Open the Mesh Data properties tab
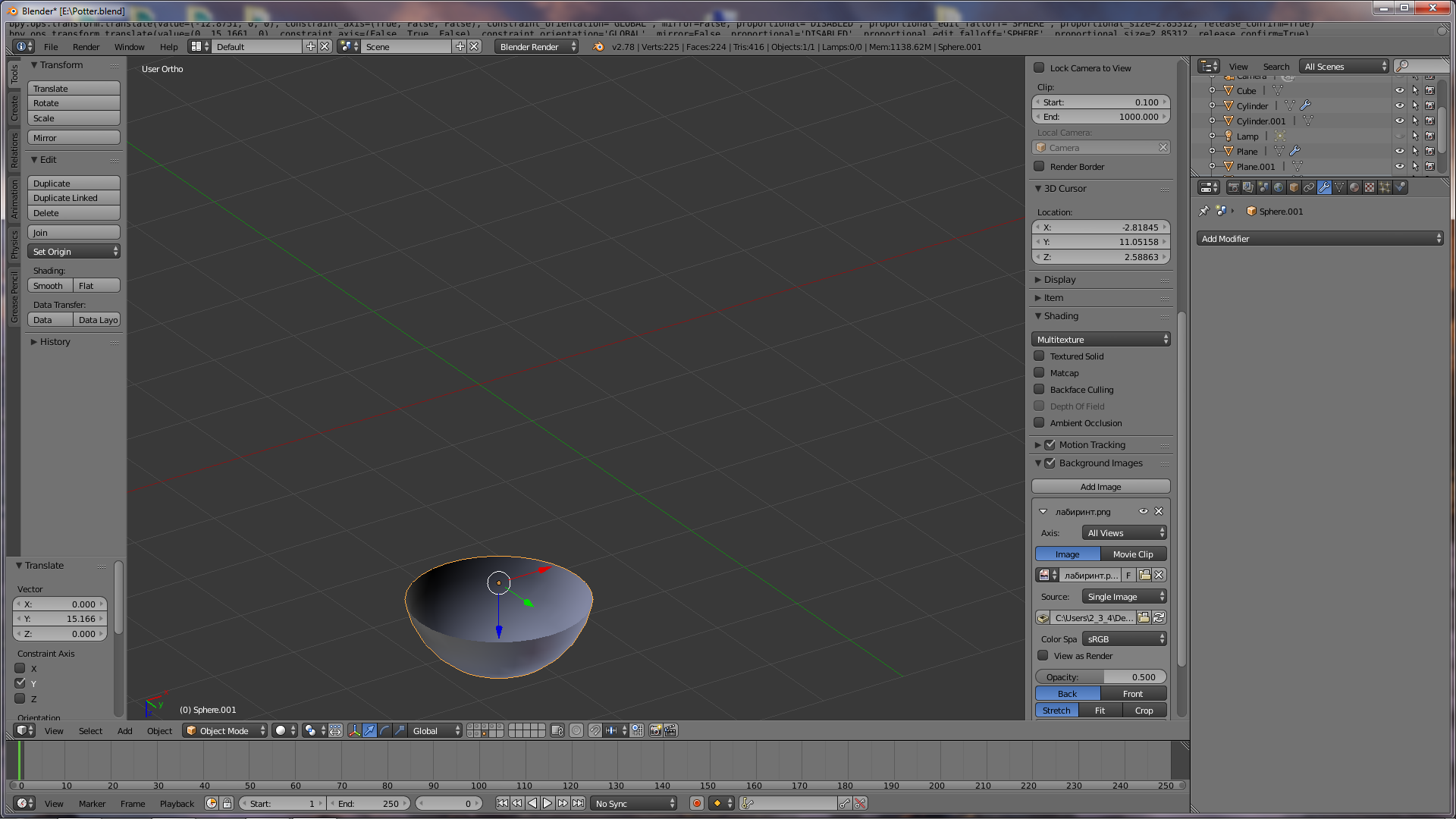Image resolution: width=1456 pixels, height=819 pixels. [1339, 187]
